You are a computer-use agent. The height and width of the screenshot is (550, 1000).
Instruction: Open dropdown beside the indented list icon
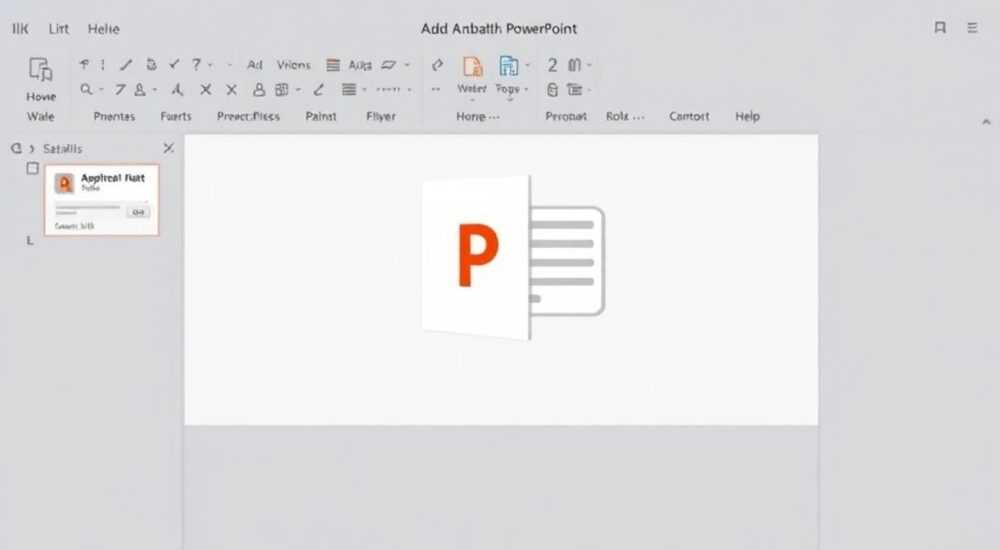click(589, 90)
